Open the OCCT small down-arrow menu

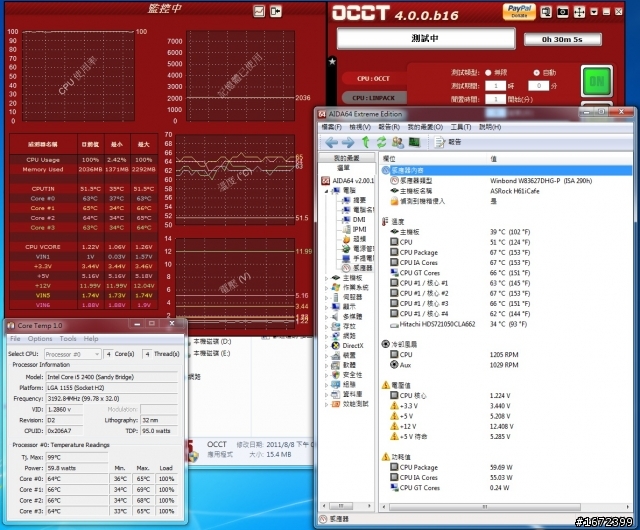click(594, 12)
